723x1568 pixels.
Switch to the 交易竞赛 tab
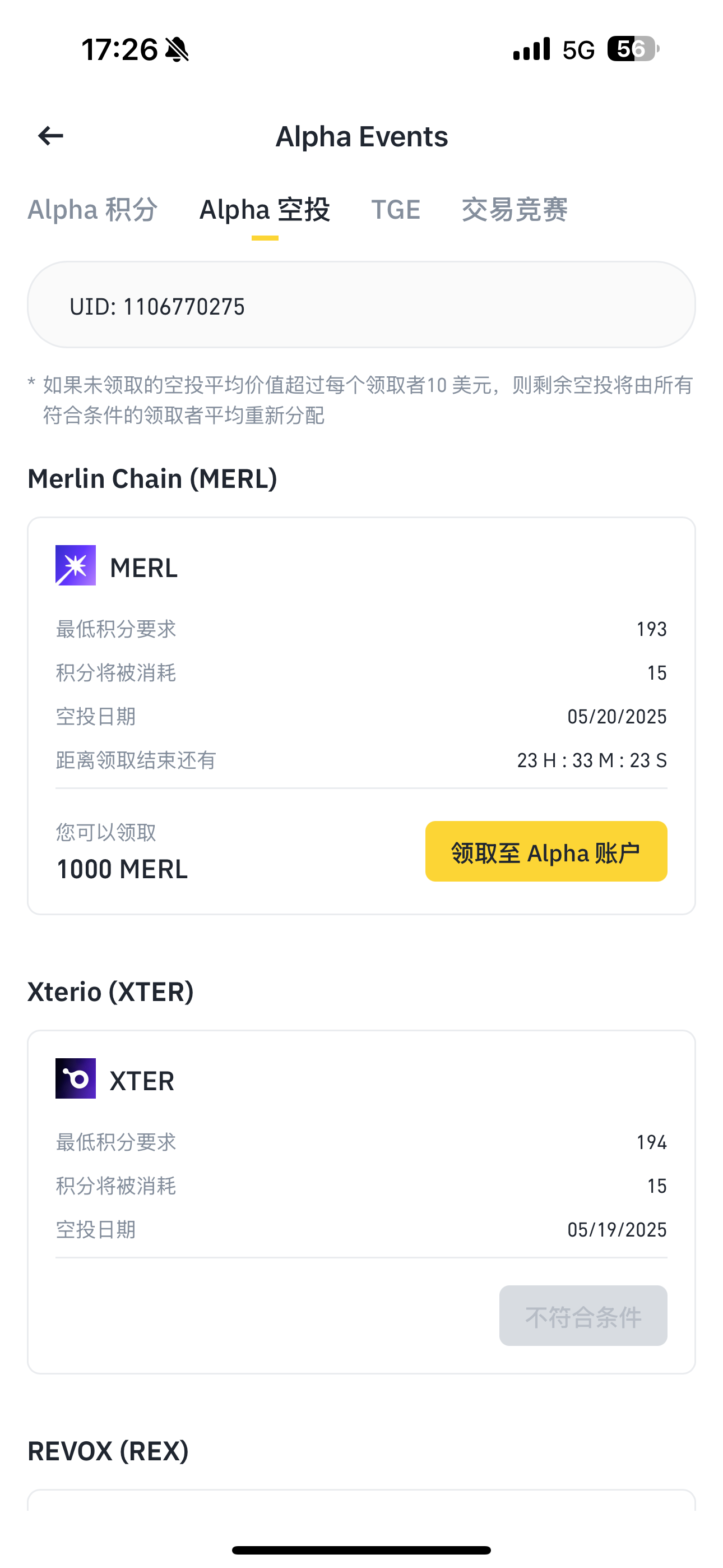coord(515,210)
